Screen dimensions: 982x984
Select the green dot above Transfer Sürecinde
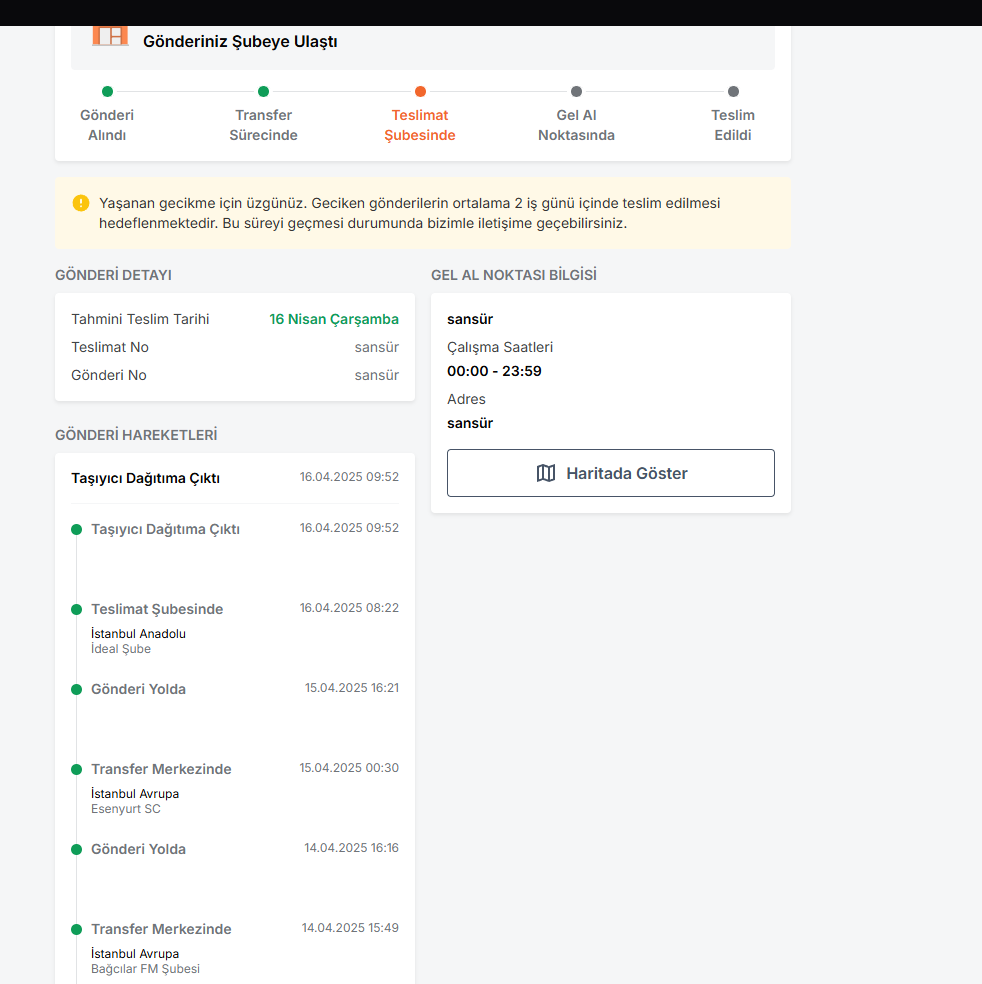pyautogui.click(x=263, y=92)
